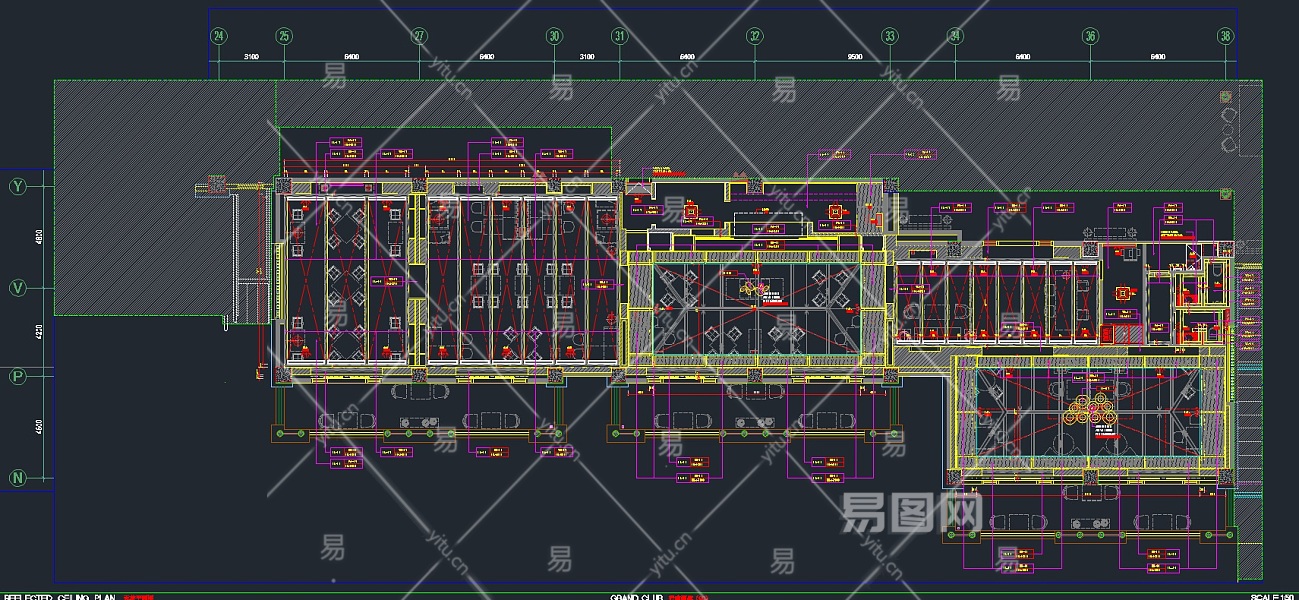Select grid axis bubble 38

[1225, 36]
